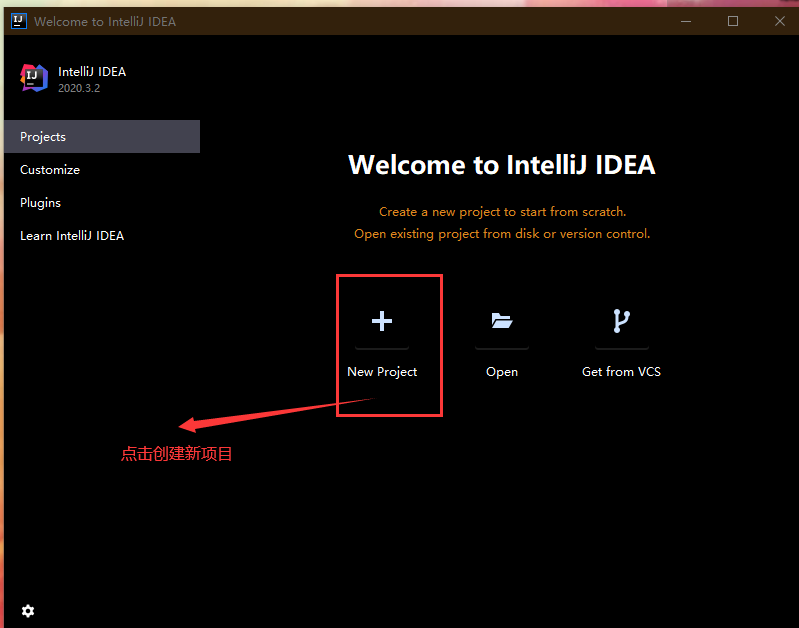The image size is (799, 628).
Task: Close the Welcome to IntelliJ IDEA window
Action: [780, 21]
